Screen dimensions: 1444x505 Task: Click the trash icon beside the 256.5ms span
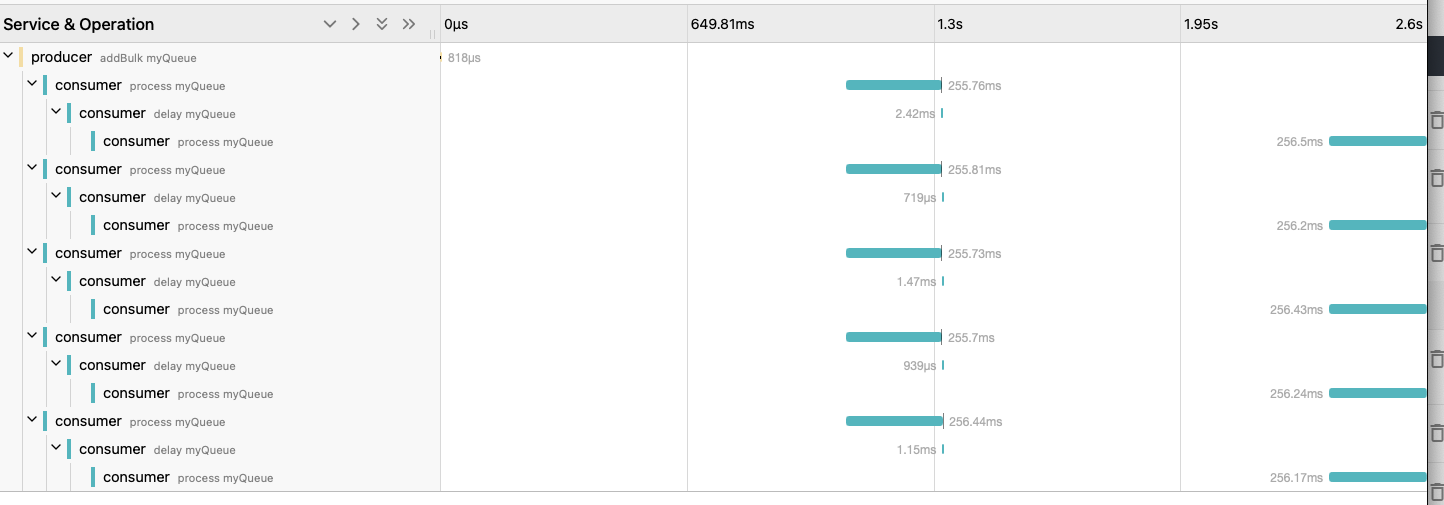coord(1437,120)
